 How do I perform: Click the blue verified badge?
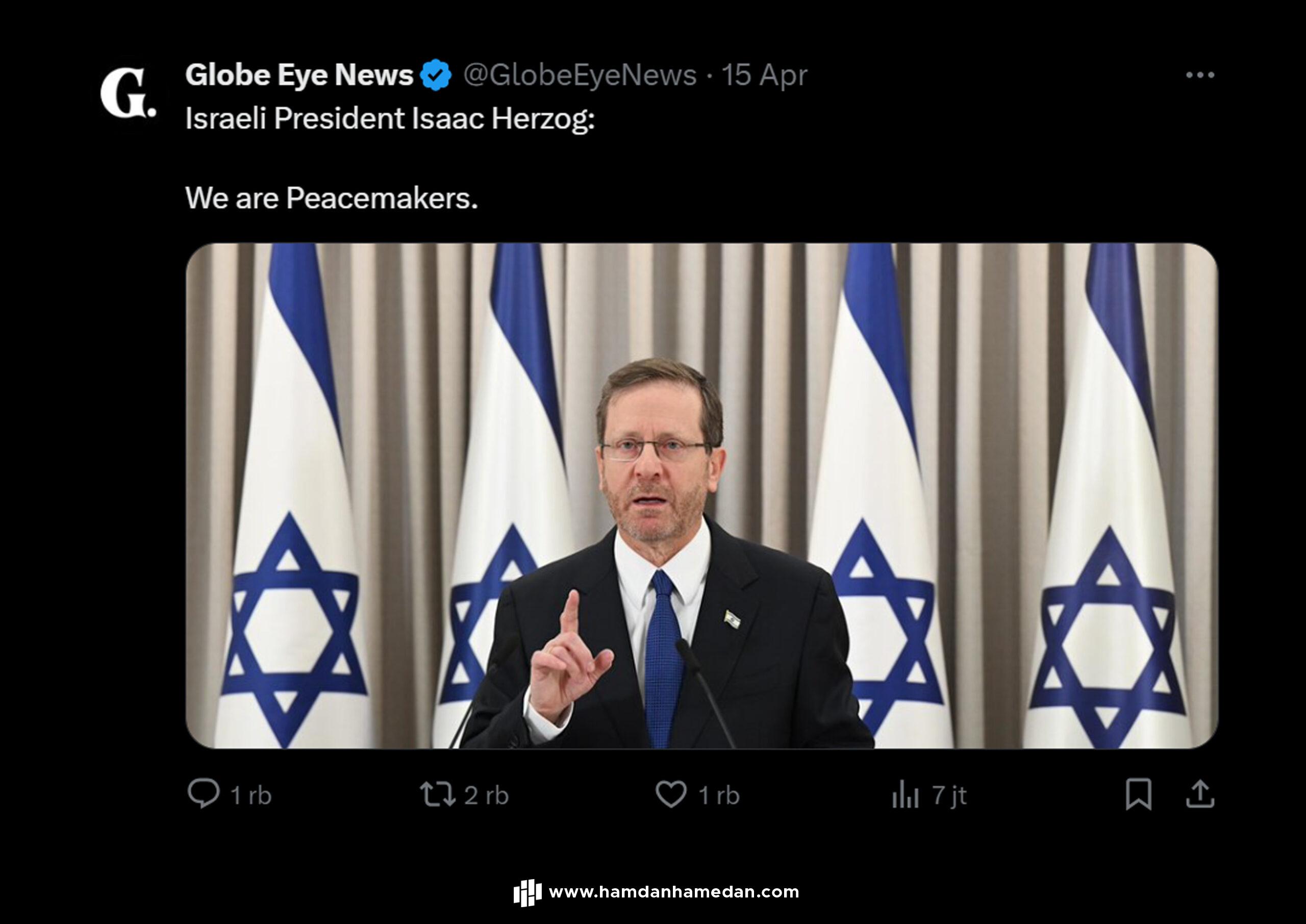[436, 75]
